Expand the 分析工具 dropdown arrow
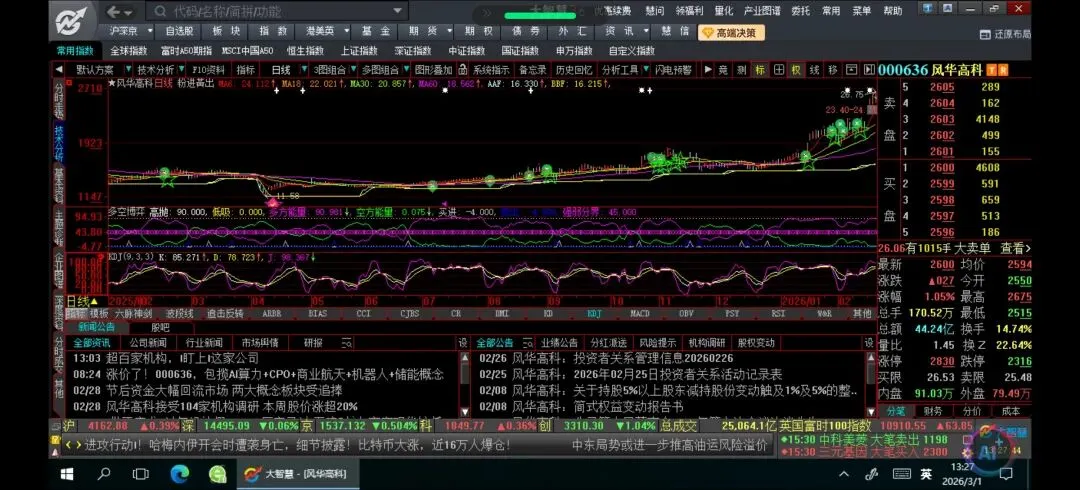This screenshot has height=490, width=1080. tap(645, 70)
